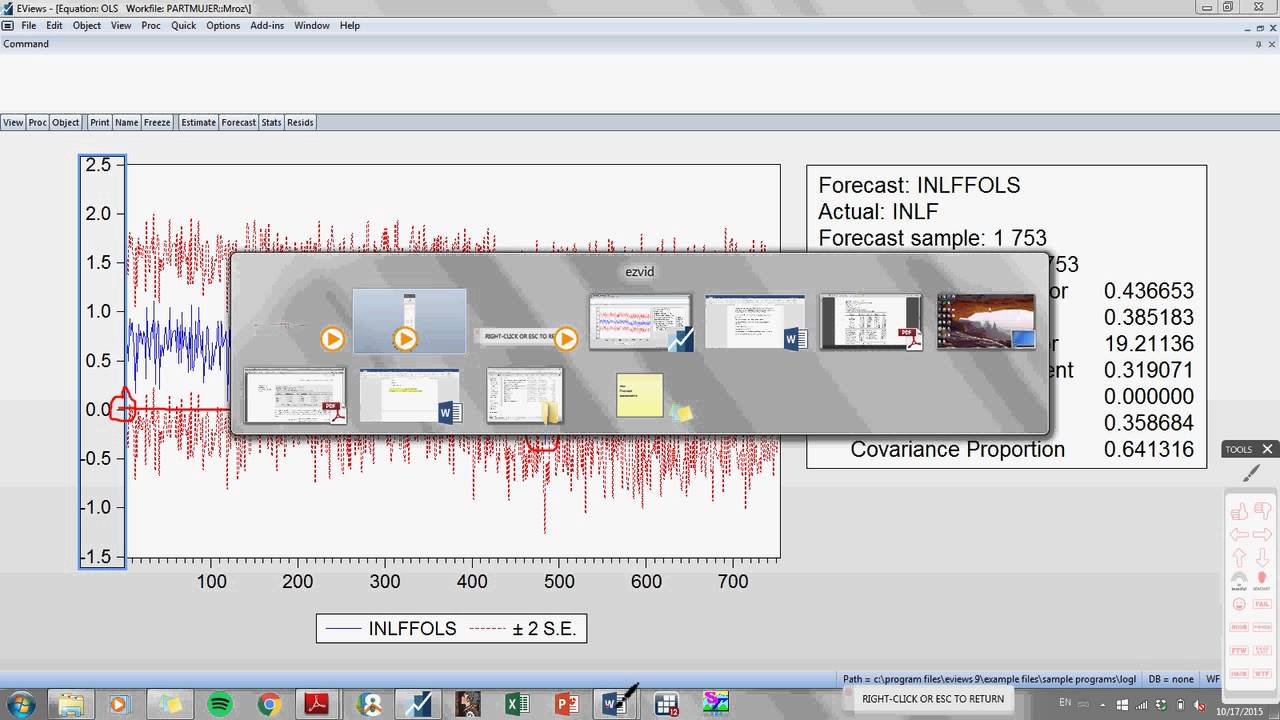Select the blue ezvid tools window thumbnail
The image size is (1280, 720).
coord(409,321)
